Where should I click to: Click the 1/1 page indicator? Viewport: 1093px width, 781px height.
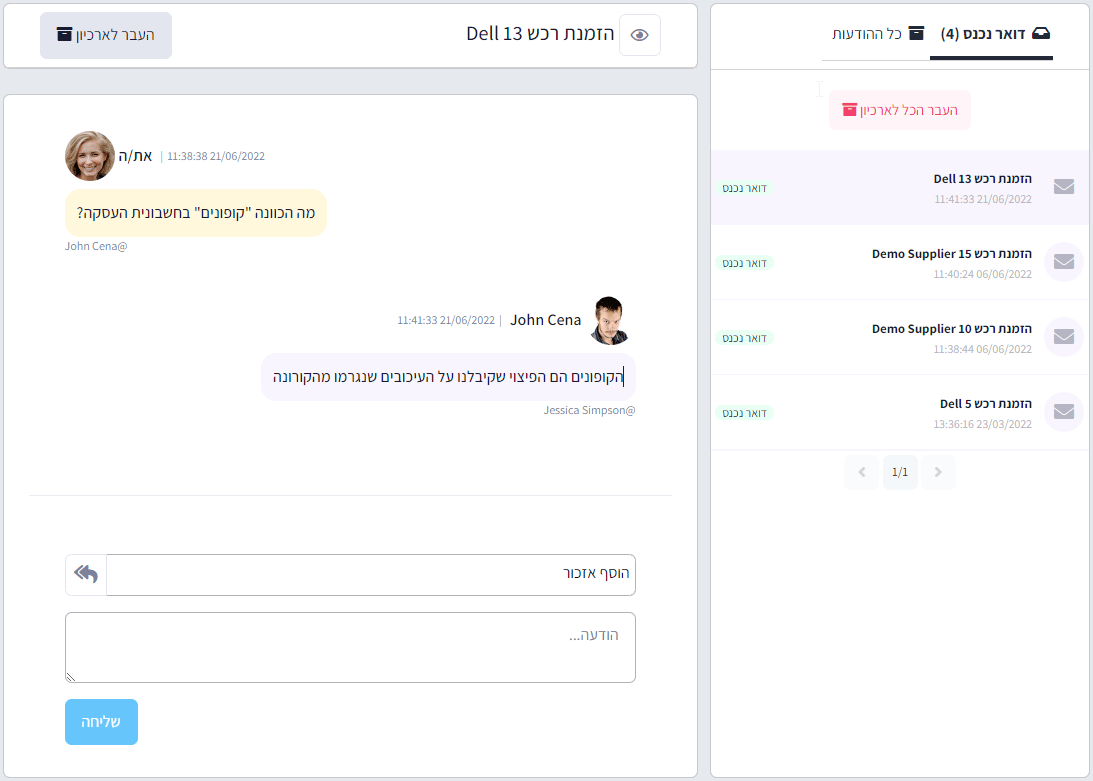tap(900, 472)
